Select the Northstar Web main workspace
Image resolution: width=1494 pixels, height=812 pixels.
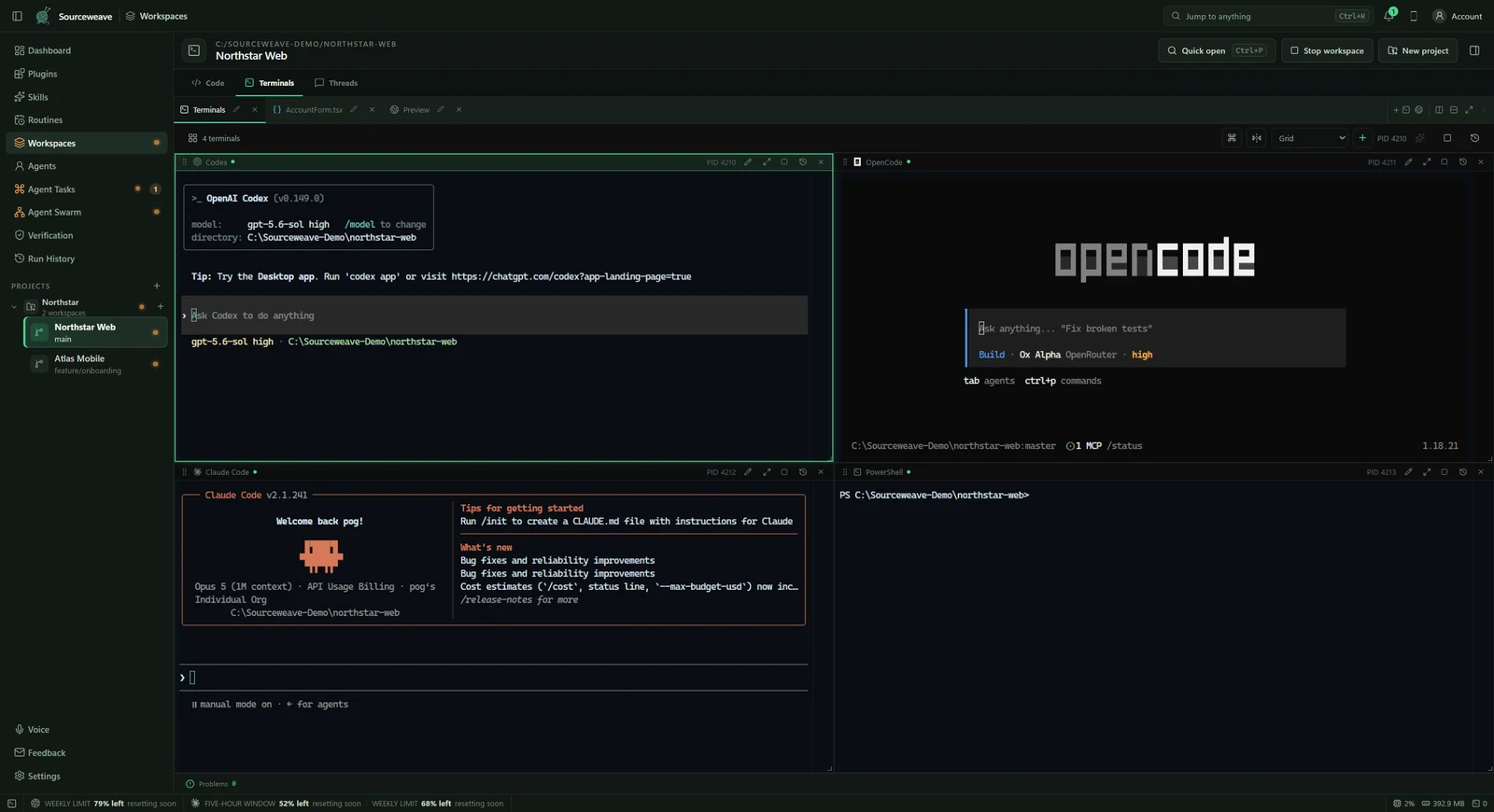coord(95,332)
